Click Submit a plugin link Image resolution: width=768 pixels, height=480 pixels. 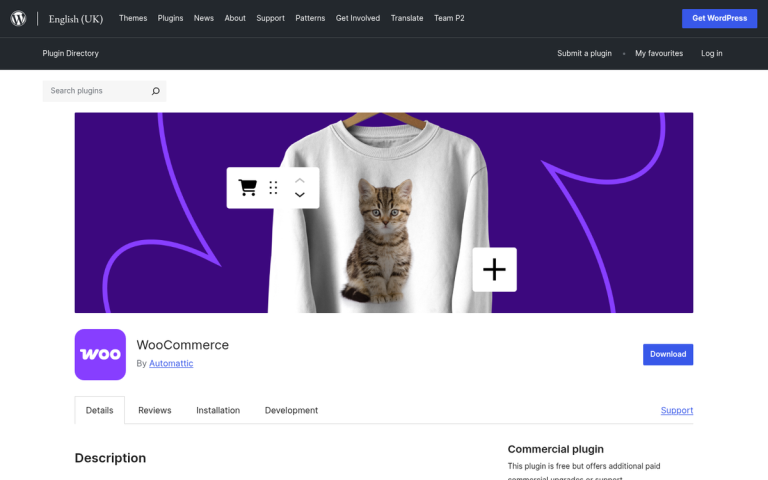coord(584,53)
